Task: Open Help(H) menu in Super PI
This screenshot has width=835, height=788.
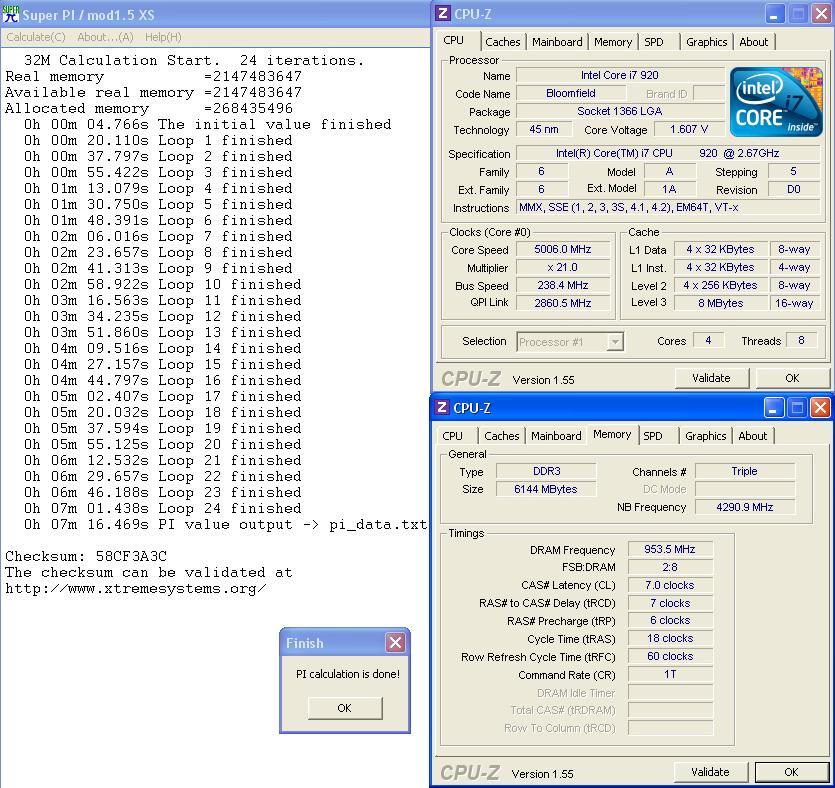Action: coord(163,37)
